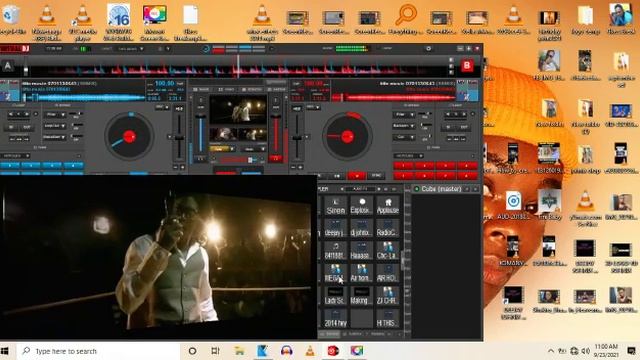Open Filter effect dropdown on deck B

click(x=404, y=115)
